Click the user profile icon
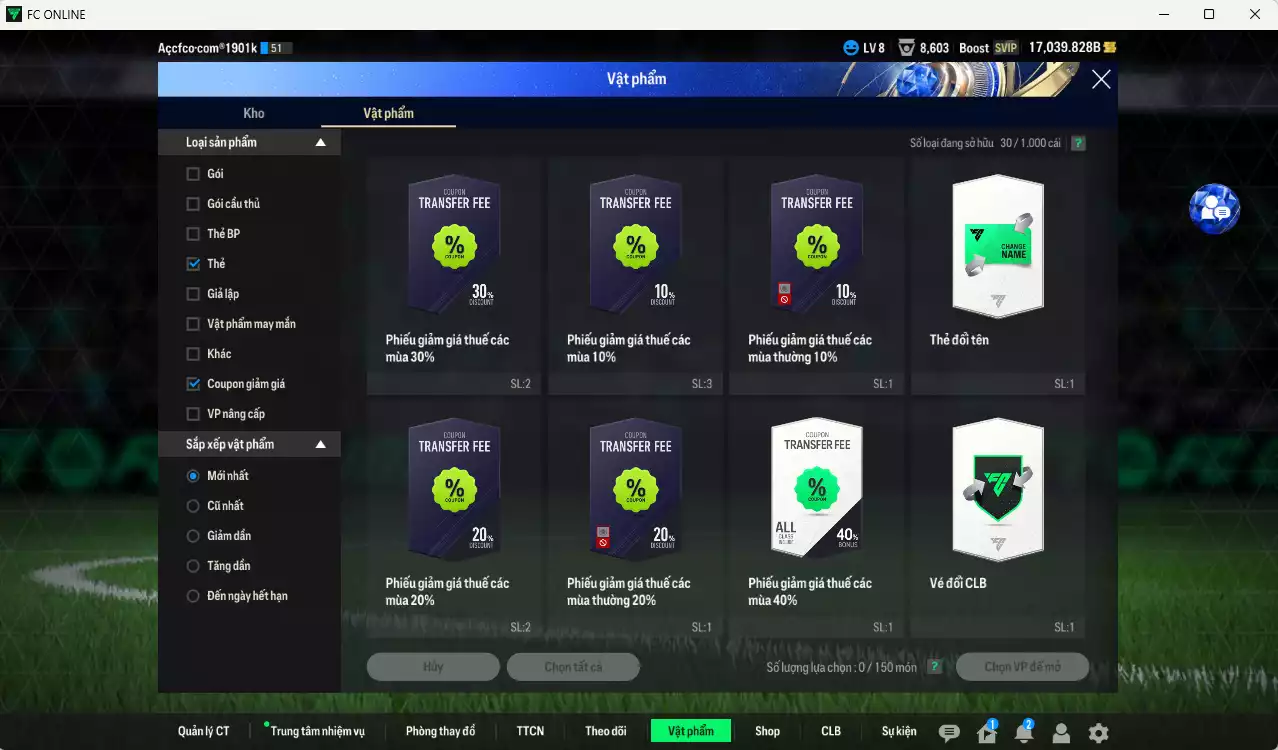1278x750 pixels. pyautogui.click(x=1061, y=733)
